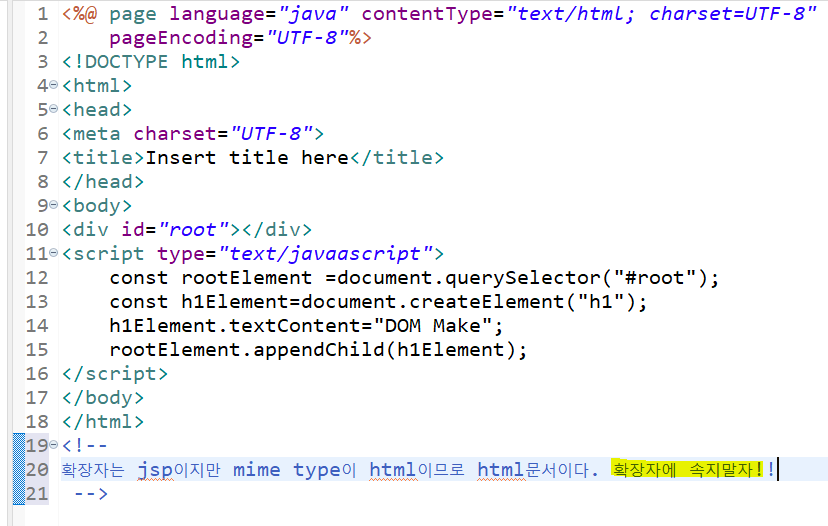
Task: Collapse the comment fold marker on line 19
Action: [54, 445]
